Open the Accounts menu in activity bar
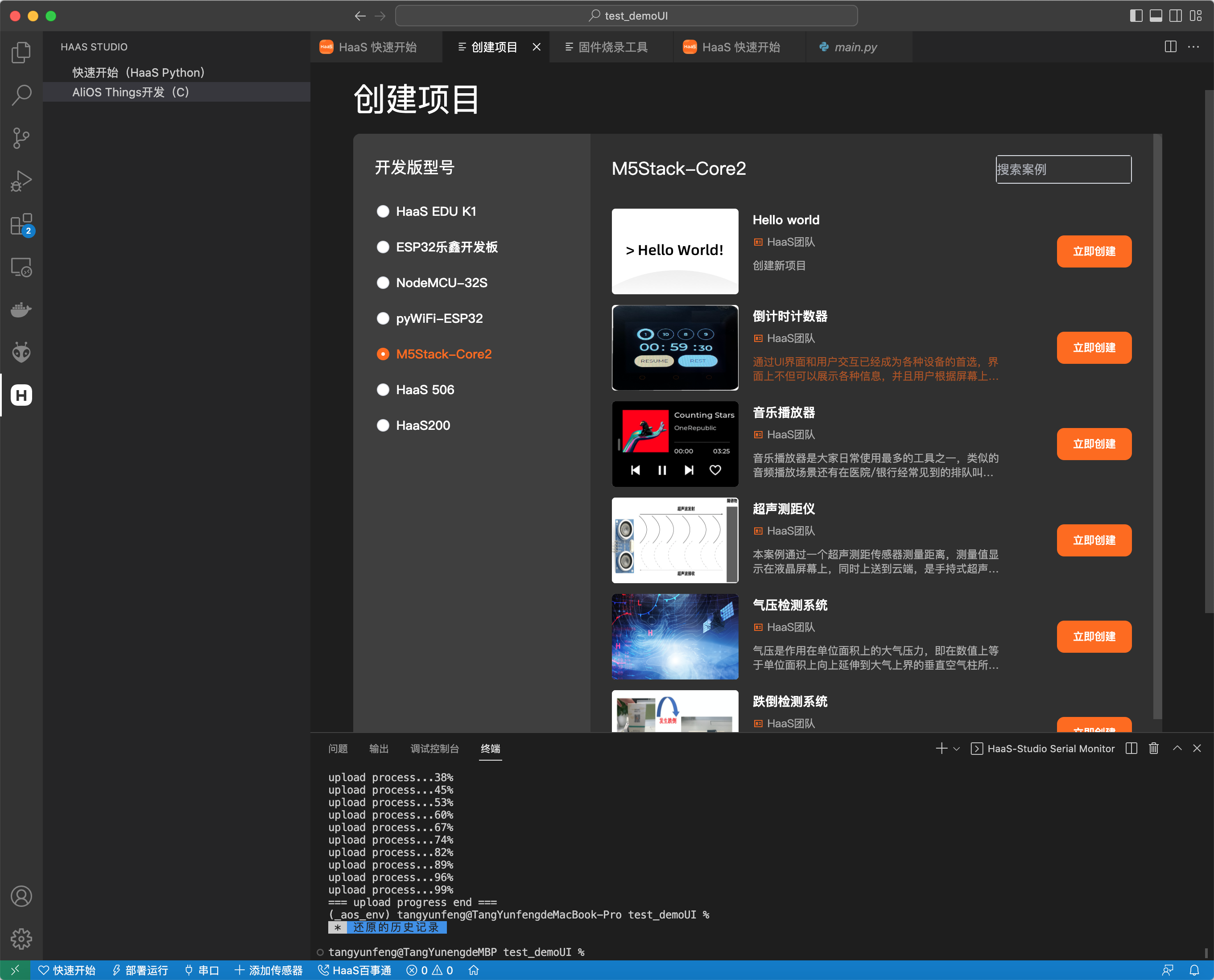1214x980 pixels. click(x=21, y=896)
